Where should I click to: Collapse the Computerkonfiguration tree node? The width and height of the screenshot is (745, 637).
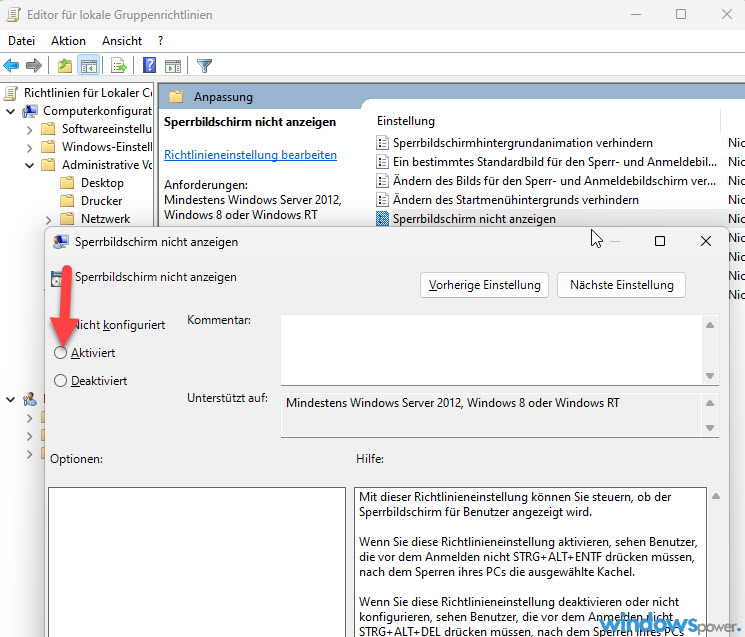point(10,112)
